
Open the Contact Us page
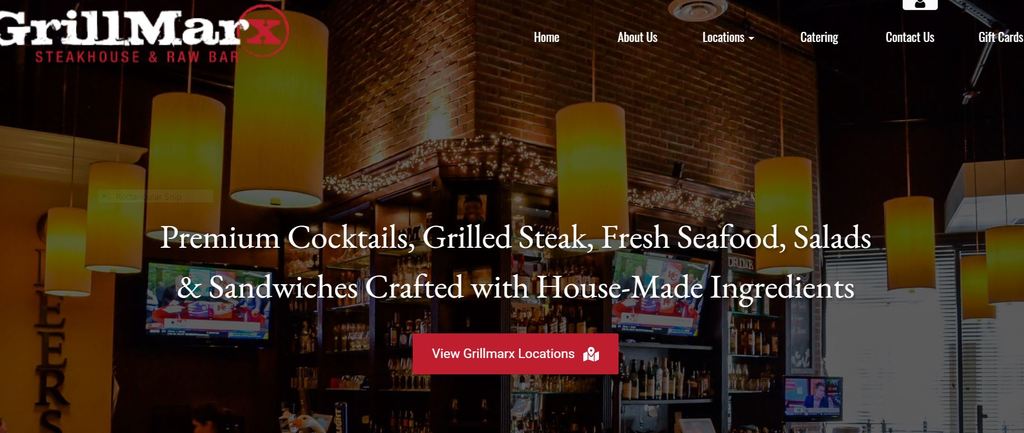click(x=910, y=37)
